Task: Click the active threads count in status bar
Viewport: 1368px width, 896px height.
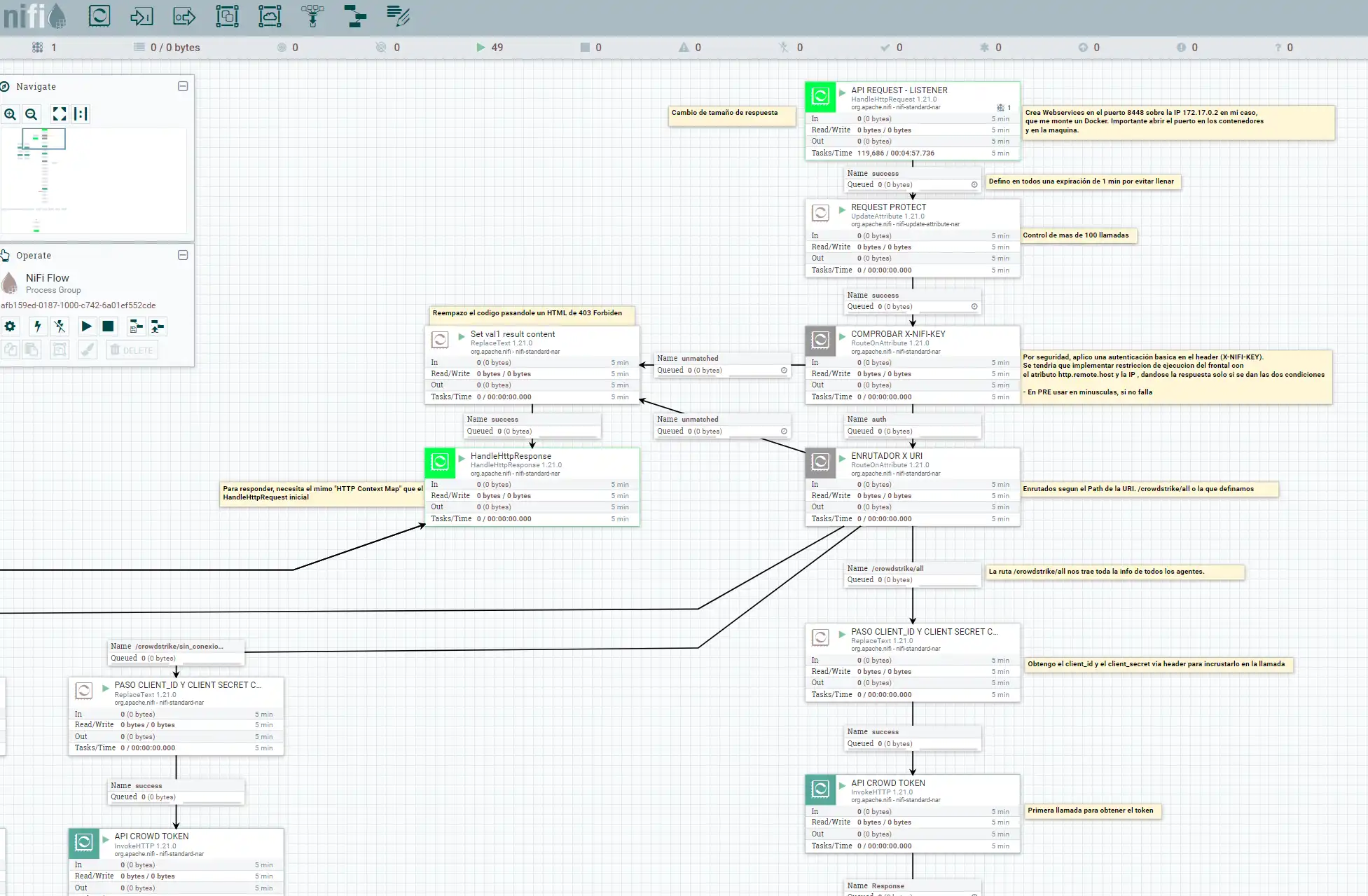Action: coord(45,47)
